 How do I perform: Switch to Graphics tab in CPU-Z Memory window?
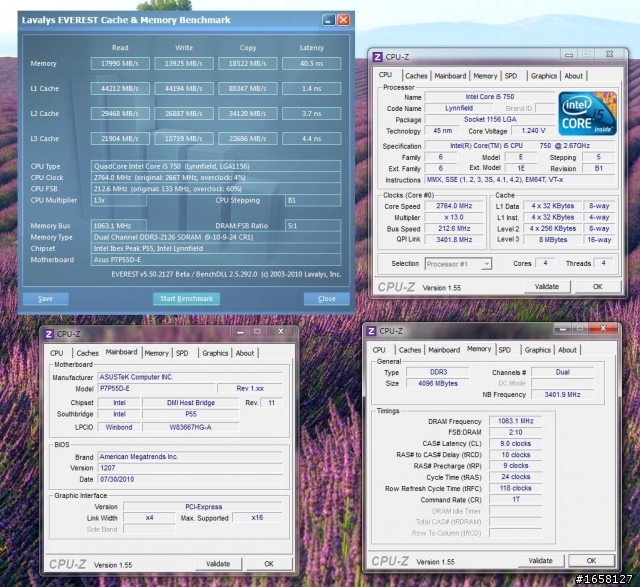538,350
